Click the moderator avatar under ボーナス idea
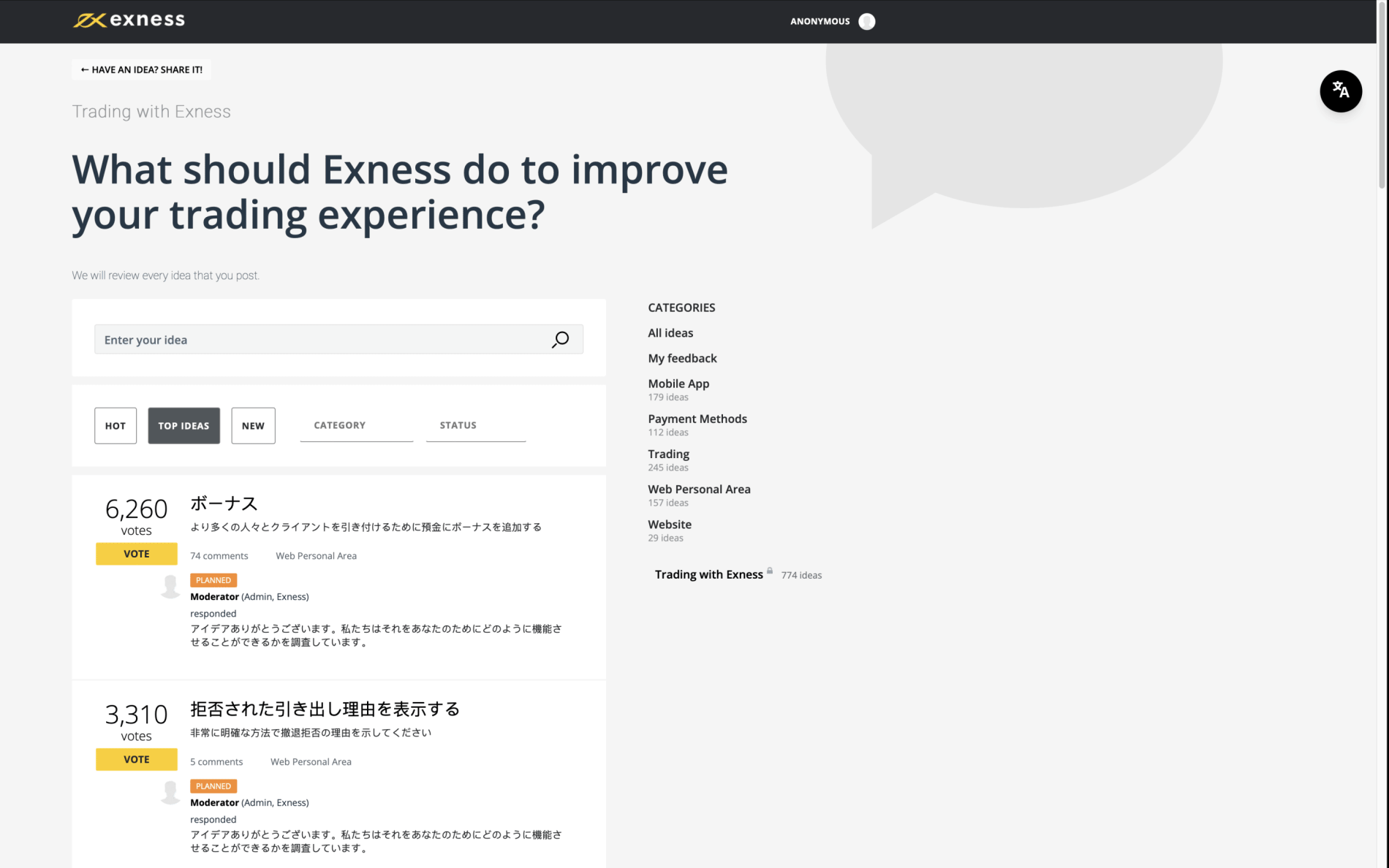Image resolution: width=1389 pixels, height=868 pixels. pyautogui.click(x=170, y=586)
